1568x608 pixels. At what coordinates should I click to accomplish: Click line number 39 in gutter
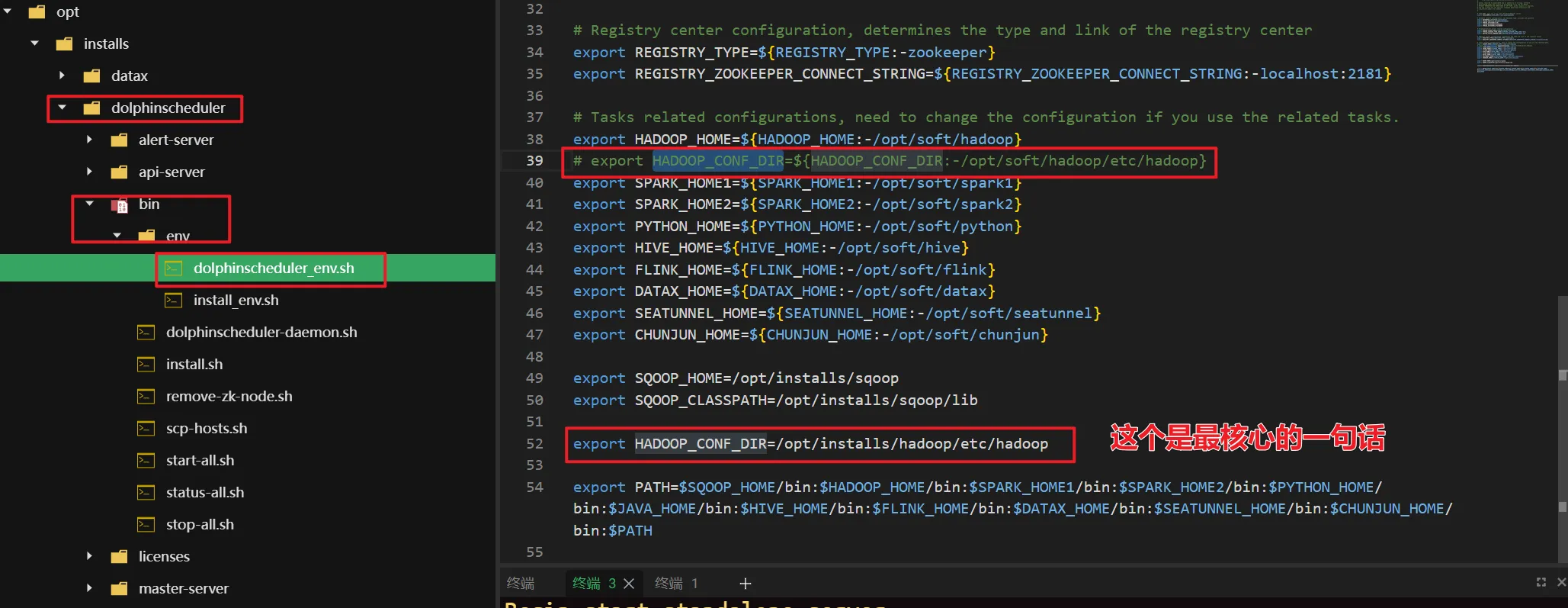point(534,161)
